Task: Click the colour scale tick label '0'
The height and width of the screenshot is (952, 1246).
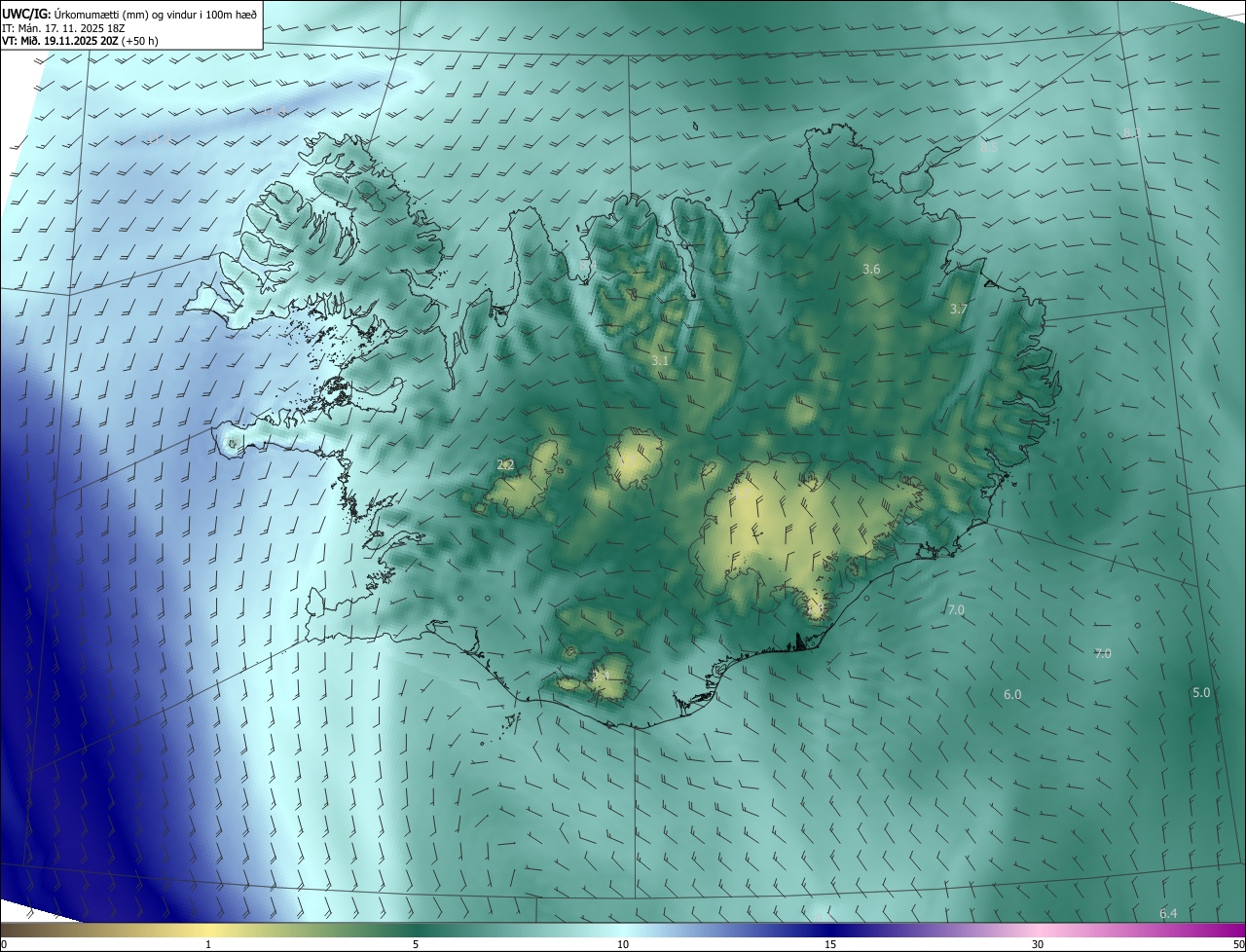Action: coord(4,945)
